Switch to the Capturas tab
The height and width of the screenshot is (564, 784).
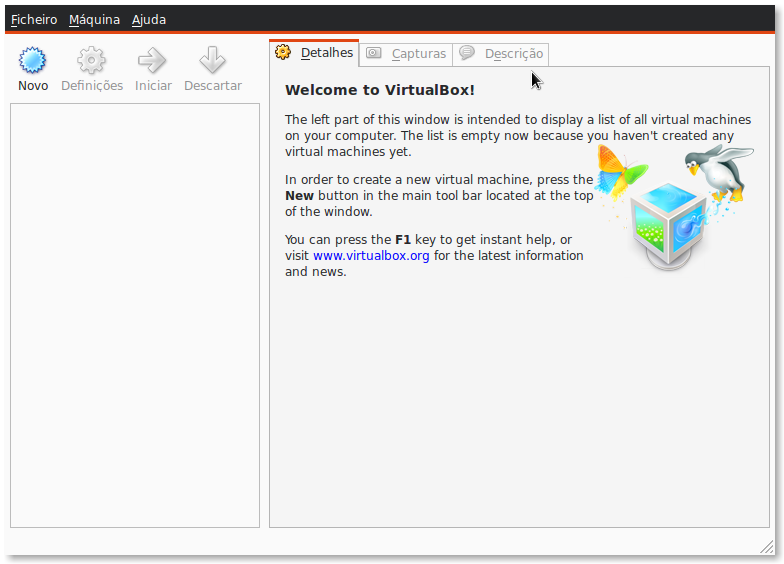[x=406, y=54]
